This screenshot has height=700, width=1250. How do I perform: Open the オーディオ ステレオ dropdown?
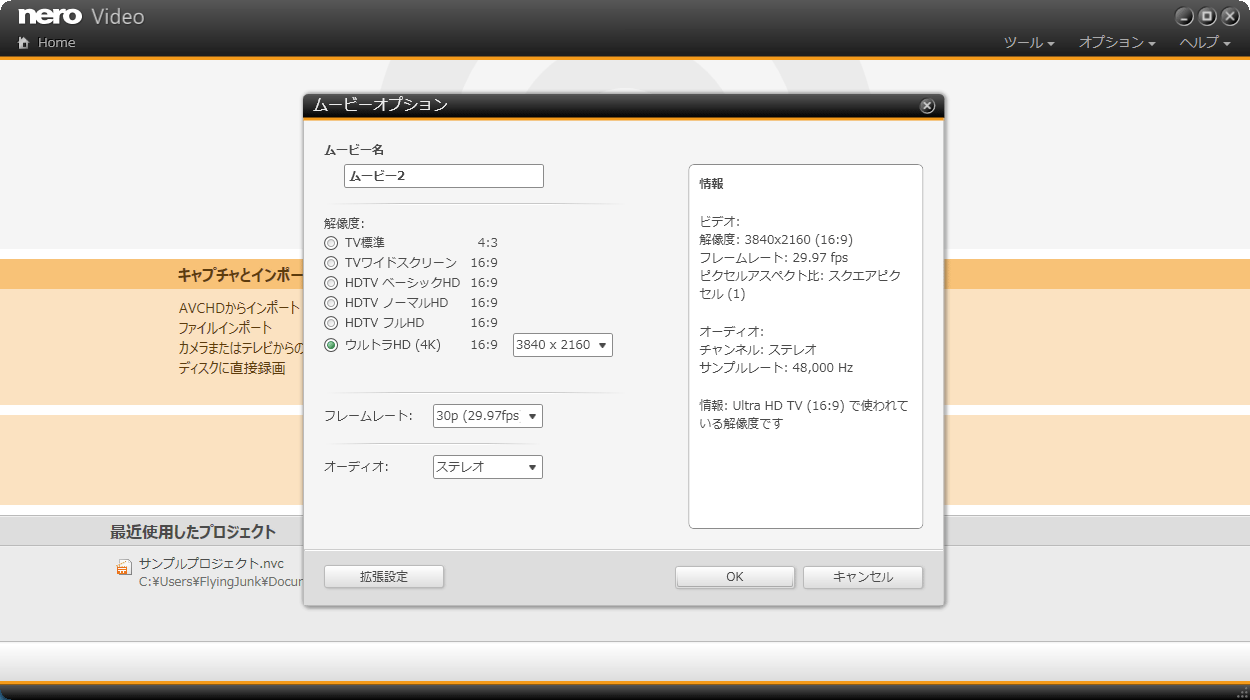point(488,467)
